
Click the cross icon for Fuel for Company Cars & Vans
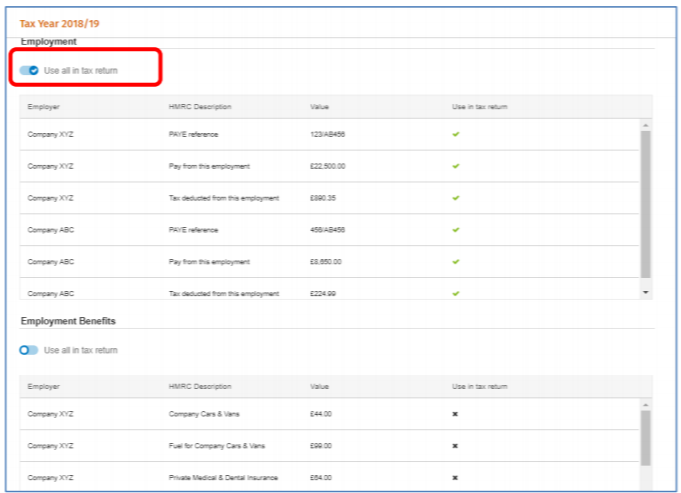click(455, 446)
